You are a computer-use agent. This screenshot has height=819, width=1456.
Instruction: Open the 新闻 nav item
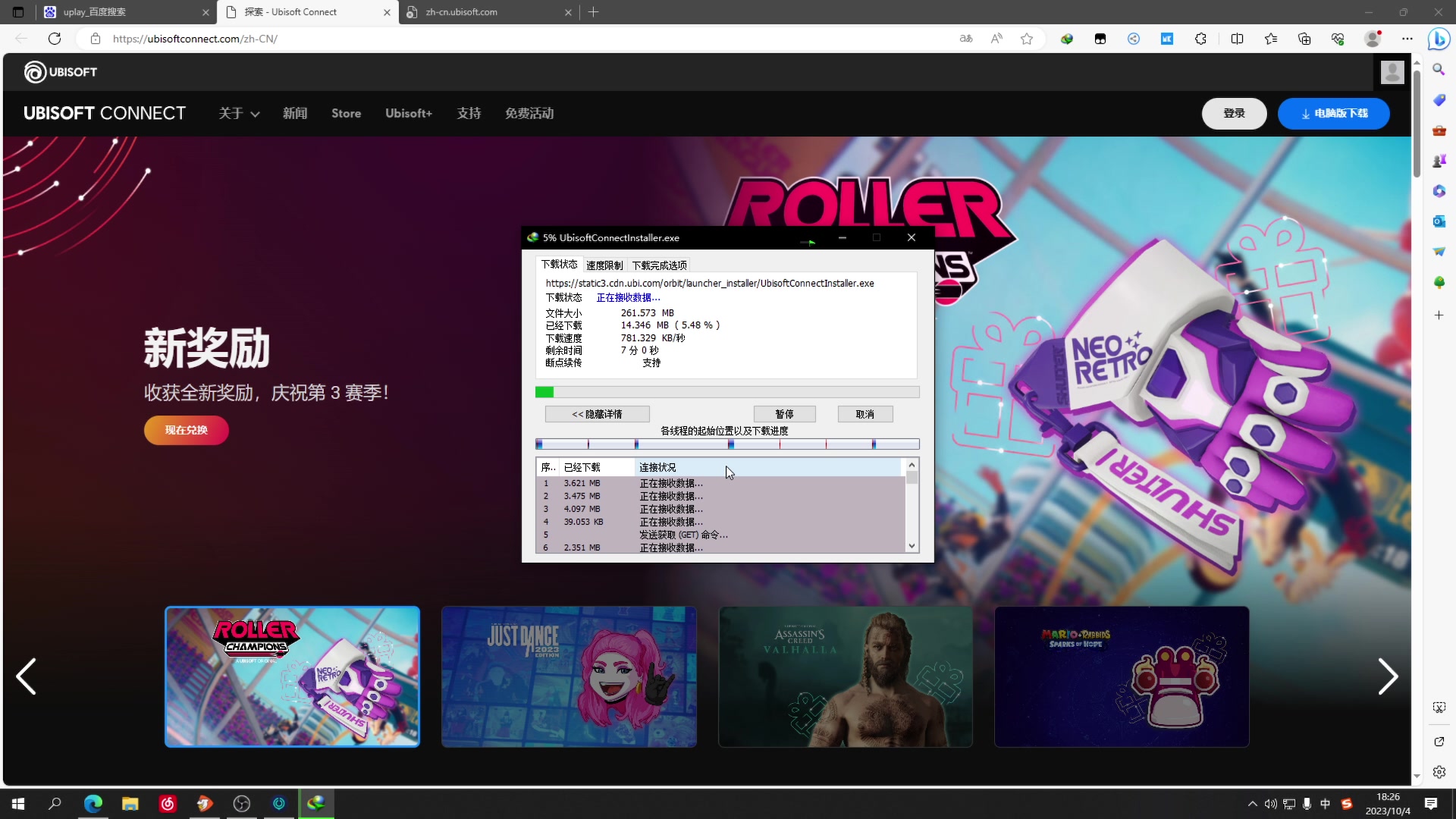click(295, 114)
